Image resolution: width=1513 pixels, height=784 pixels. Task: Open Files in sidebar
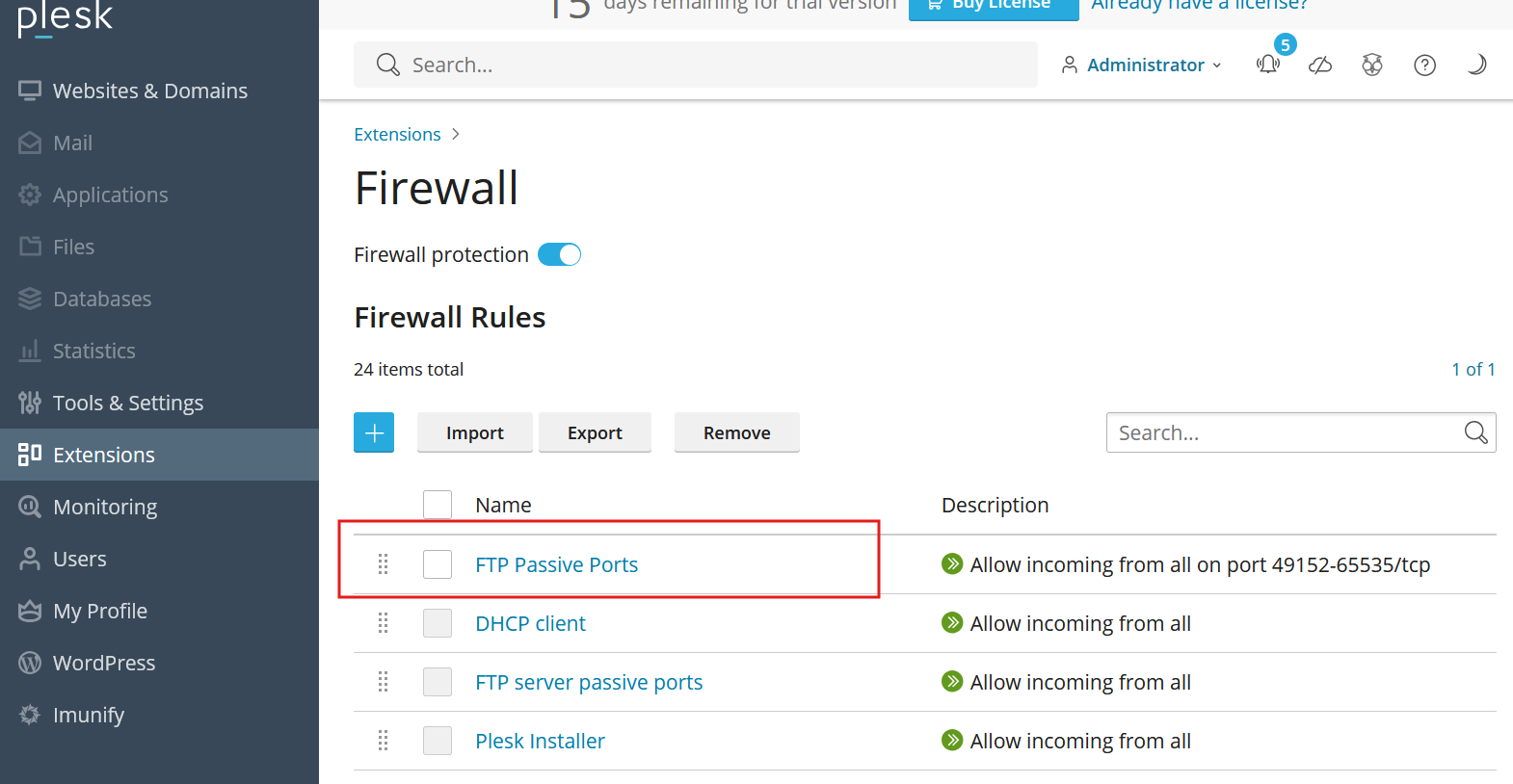[x=159, y=247]
